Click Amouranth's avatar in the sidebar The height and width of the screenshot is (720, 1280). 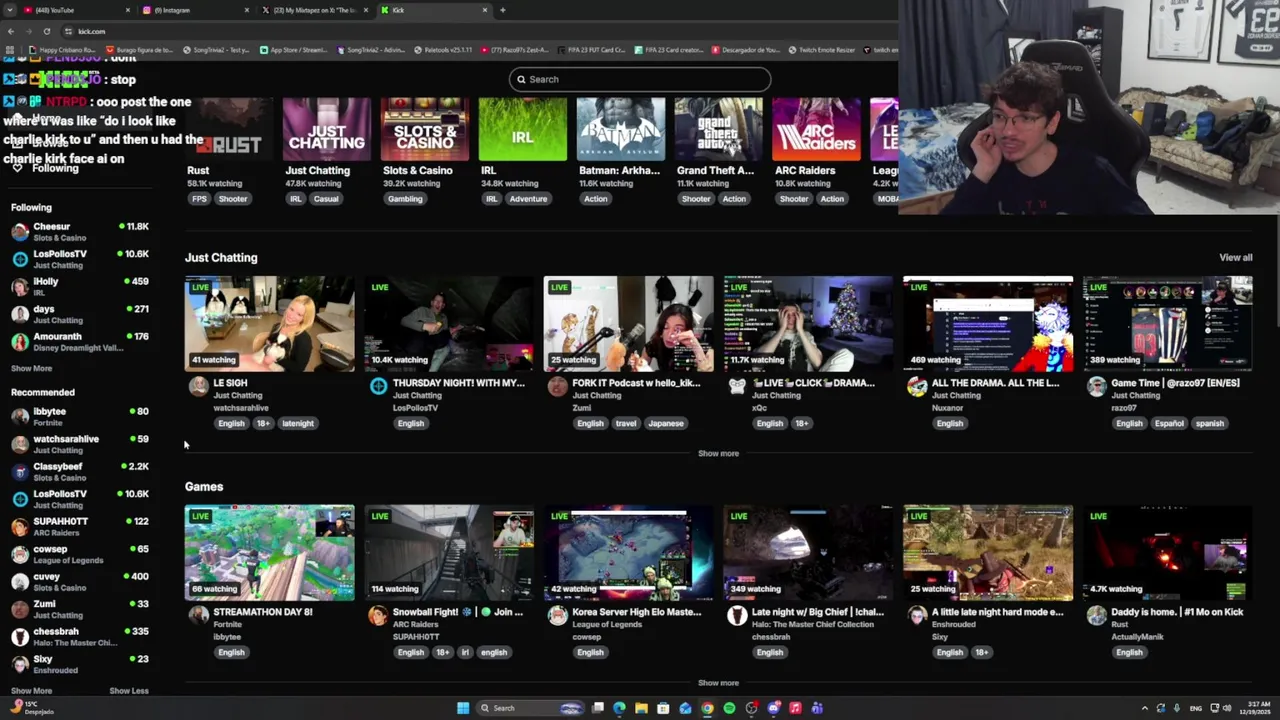coord(20,342)
